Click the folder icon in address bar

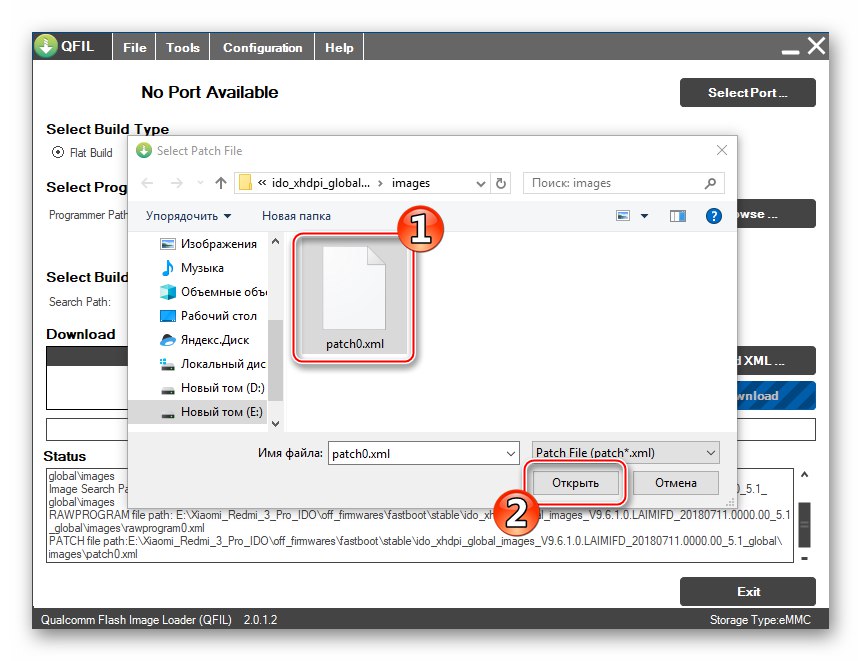(x=245, y=182)
